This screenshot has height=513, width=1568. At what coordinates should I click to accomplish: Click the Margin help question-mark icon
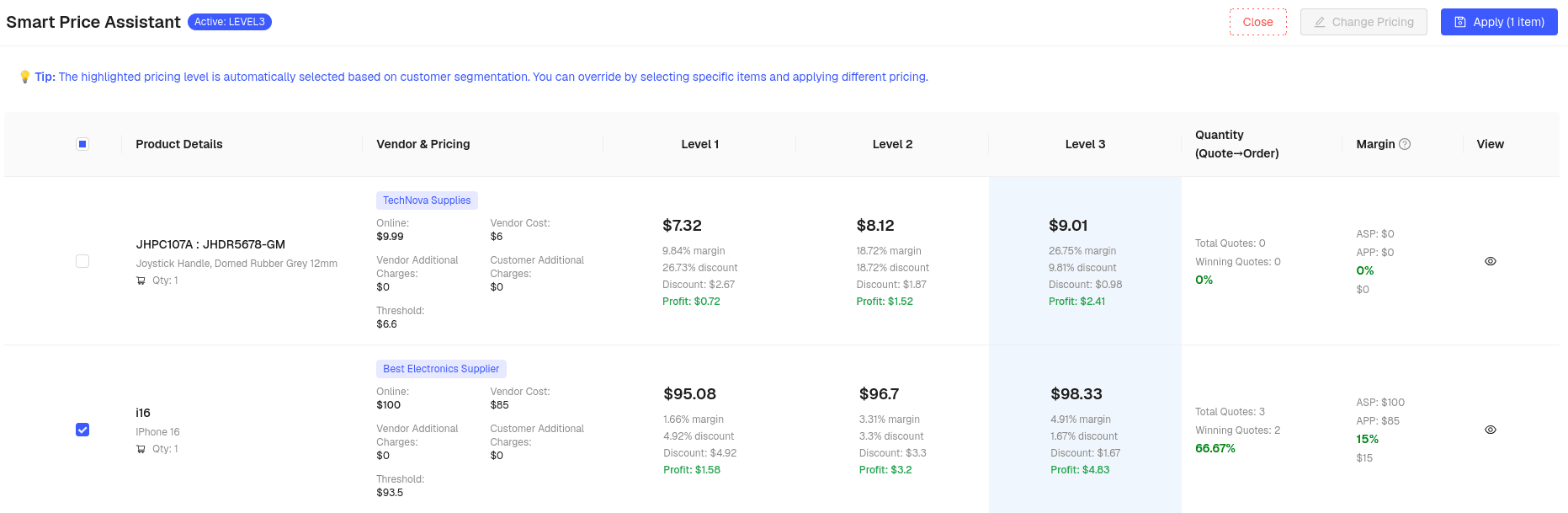tap(1404, 144)
